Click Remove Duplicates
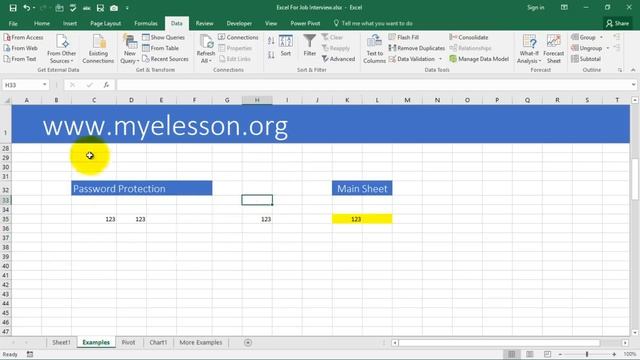 [x=417, y=48]
